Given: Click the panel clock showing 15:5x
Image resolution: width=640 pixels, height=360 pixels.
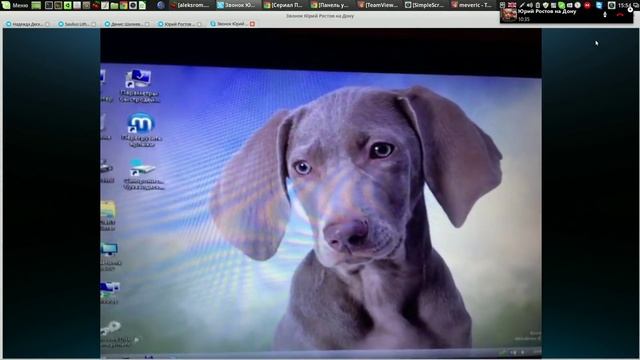Looking at the screenshot, I should click(x=623, y=5).
